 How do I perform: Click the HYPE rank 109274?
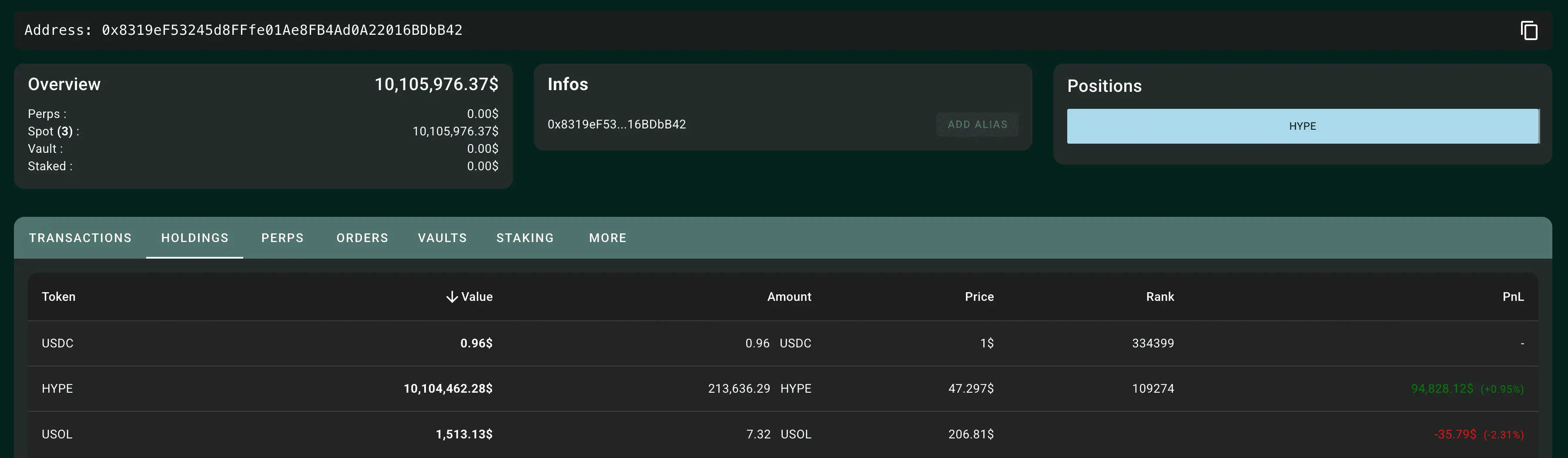click(x=1153, y=389)
